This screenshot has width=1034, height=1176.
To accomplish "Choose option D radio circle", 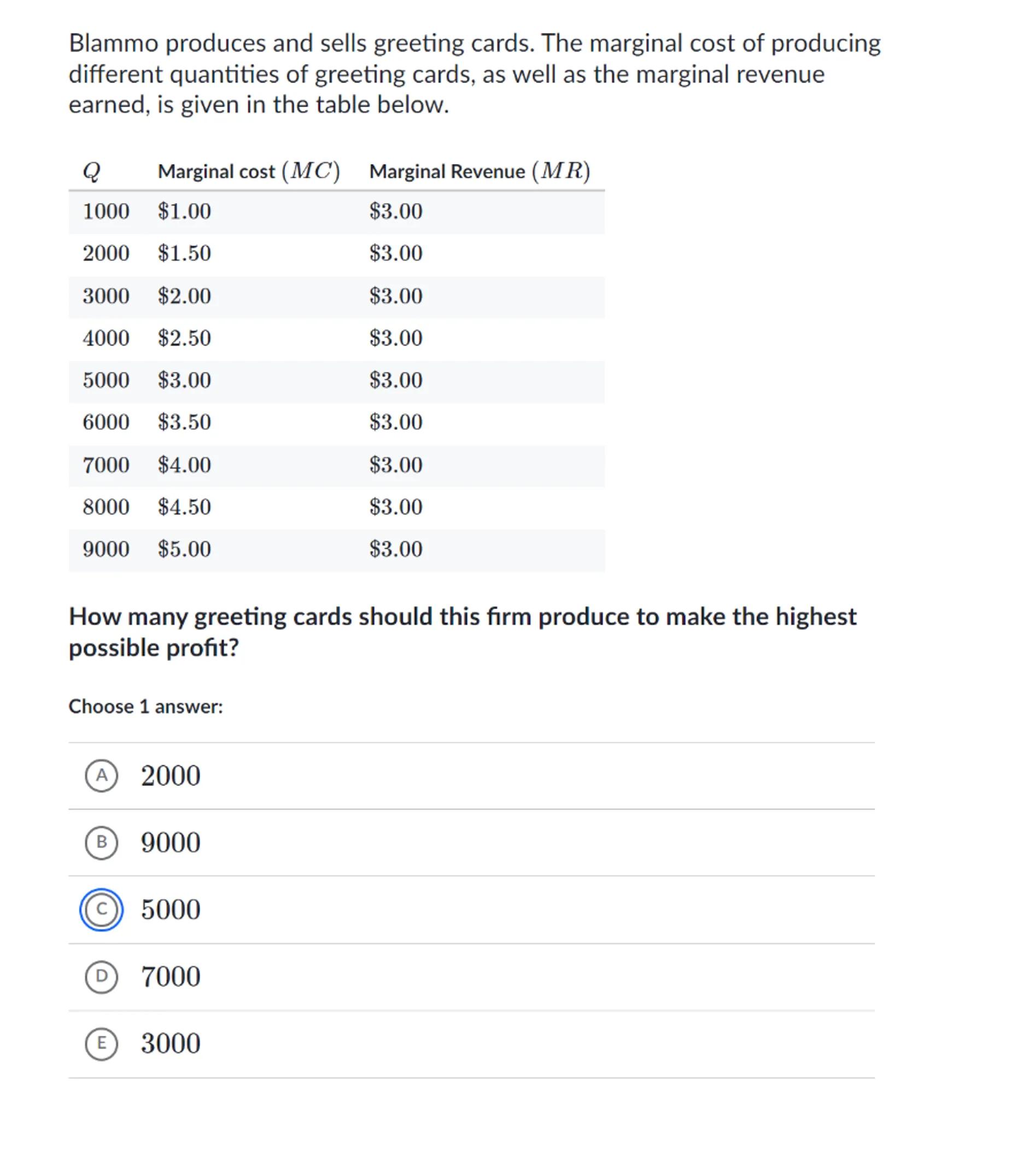I will (x=101, y=976).
